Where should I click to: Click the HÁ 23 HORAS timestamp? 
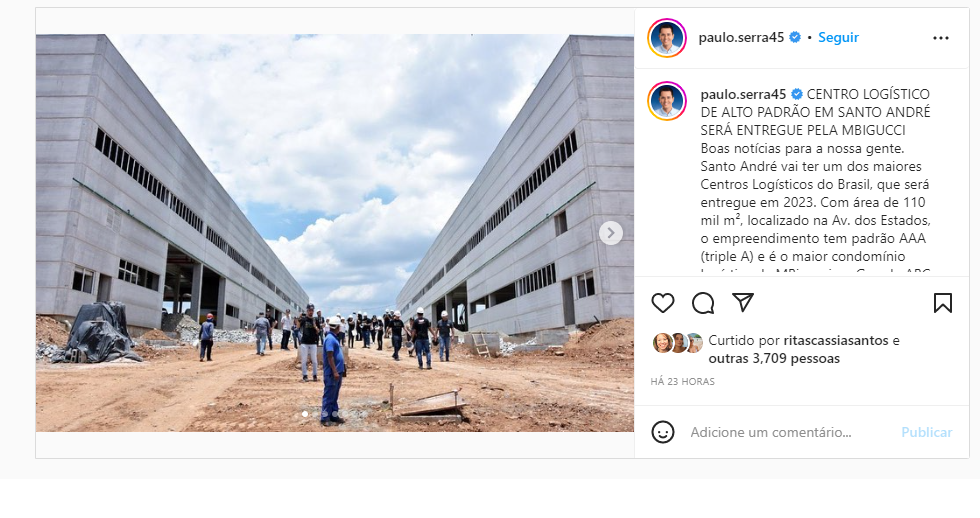coord(682,381)
